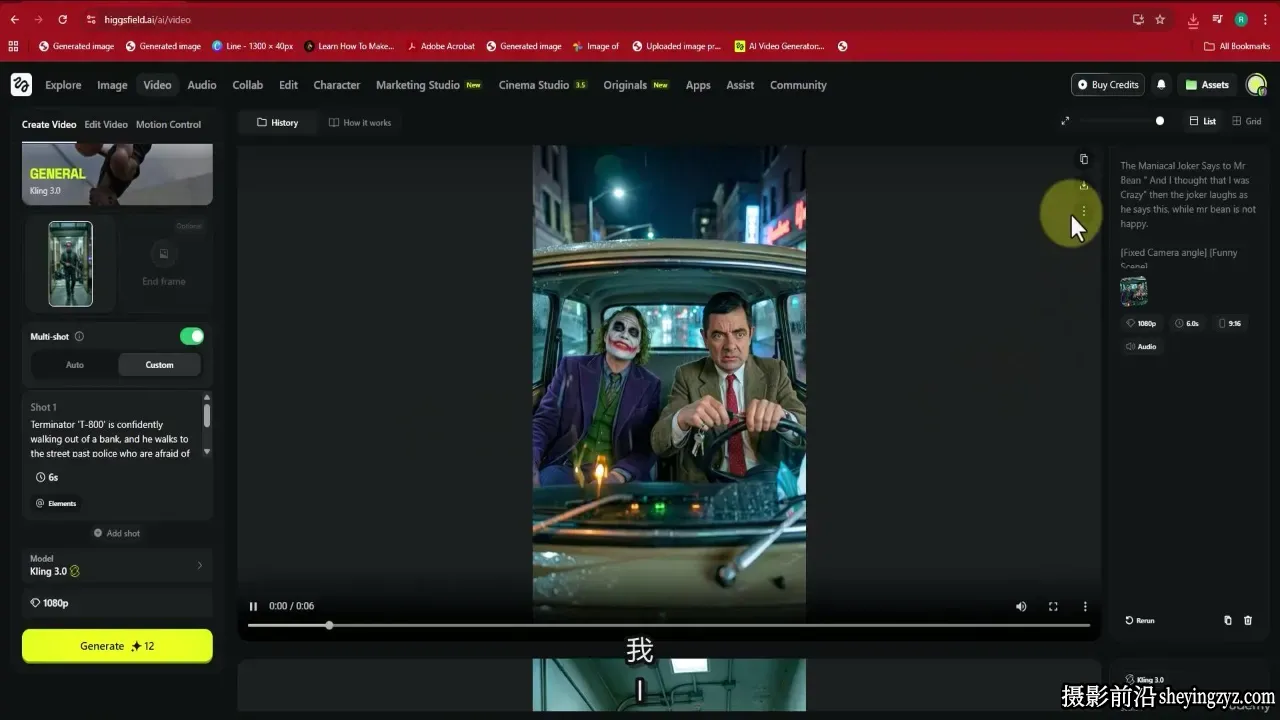Open the three-dot menu beside the video
Image resolution: width=1280 pixels, height=720 pixels.
[x=1083, y=211]
